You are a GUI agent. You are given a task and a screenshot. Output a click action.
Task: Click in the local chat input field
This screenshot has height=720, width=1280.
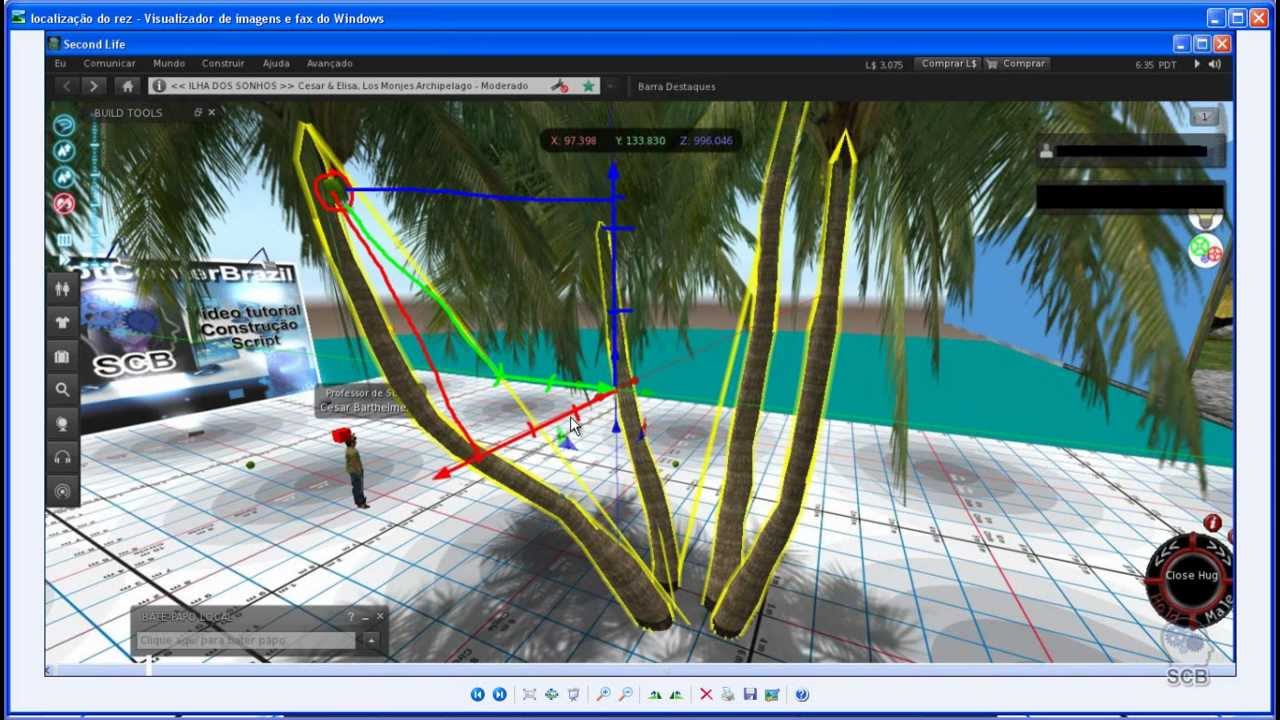click(246, 640)
